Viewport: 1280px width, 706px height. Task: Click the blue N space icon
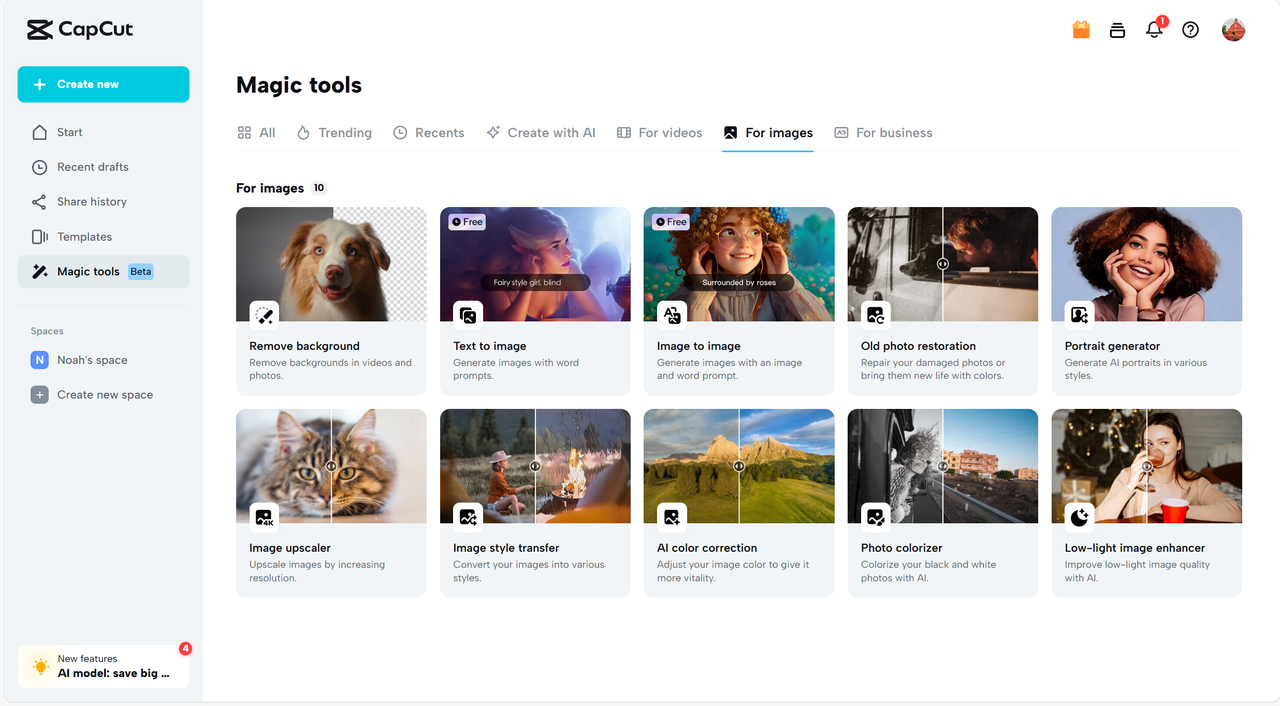click(x=39, y=360)
